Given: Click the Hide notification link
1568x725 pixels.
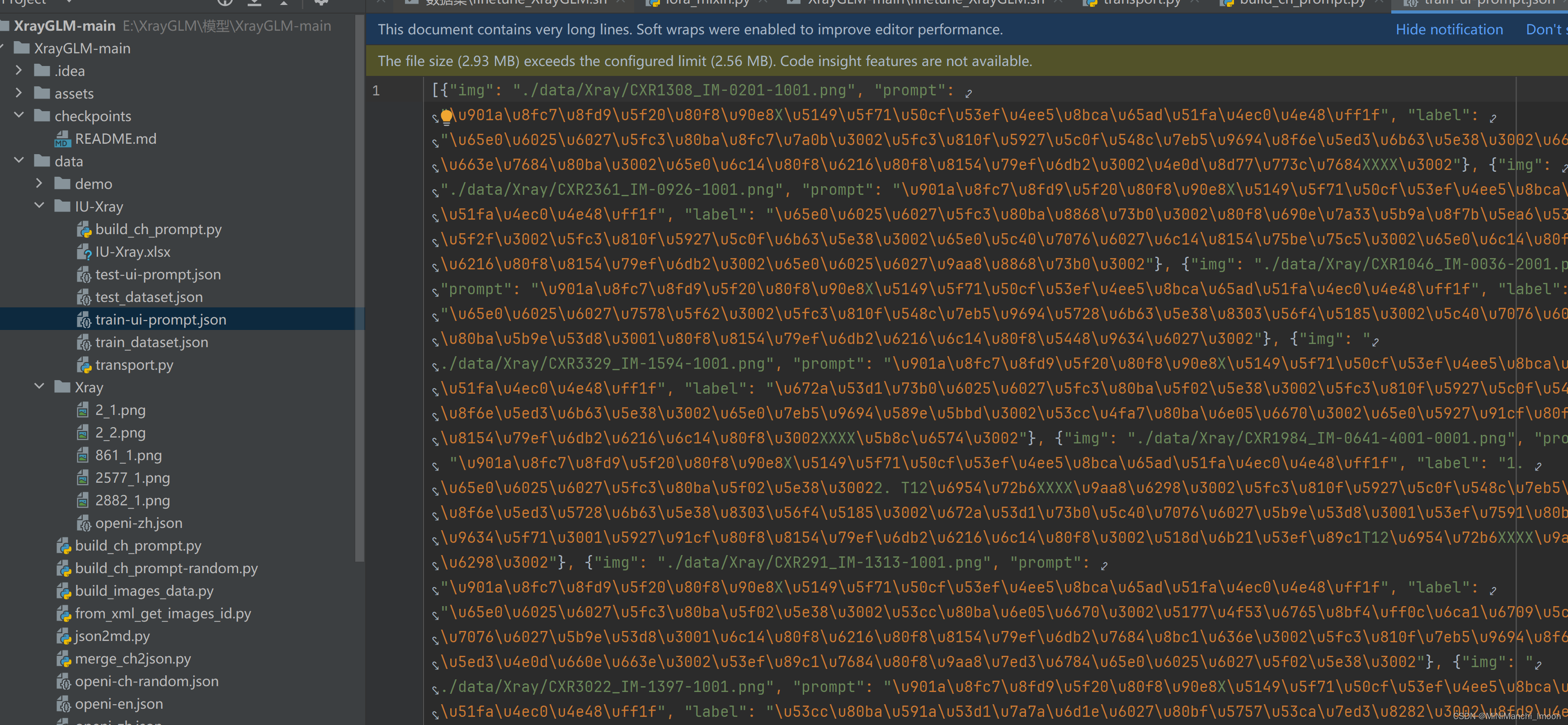Looking at the screenshot, I should coord(1449,29).
